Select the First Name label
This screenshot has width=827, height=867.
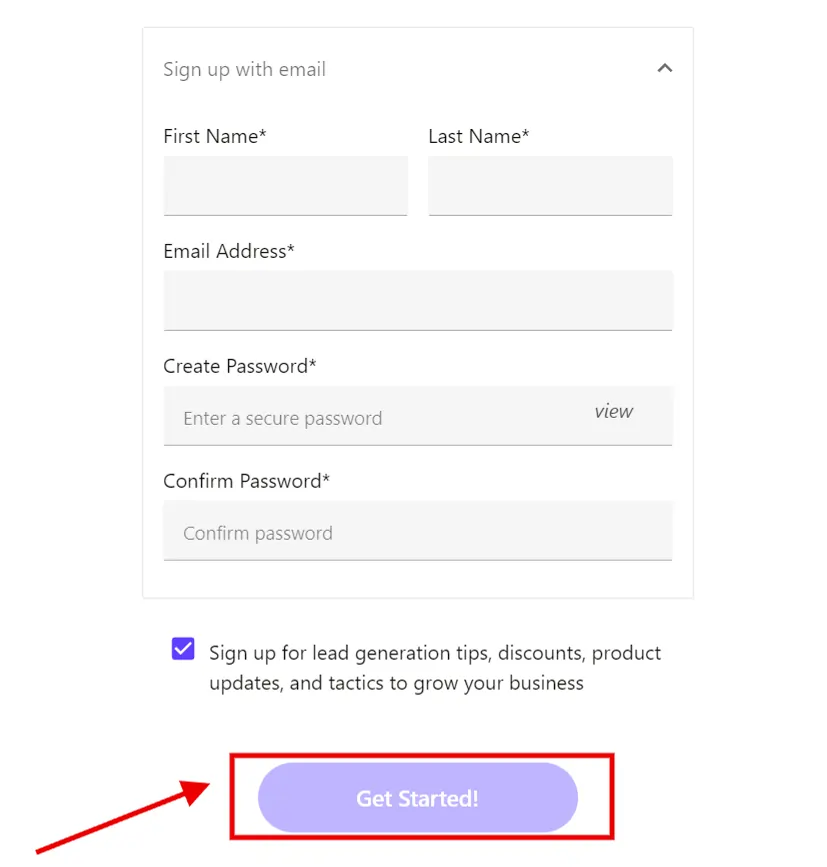coord(214,136)
